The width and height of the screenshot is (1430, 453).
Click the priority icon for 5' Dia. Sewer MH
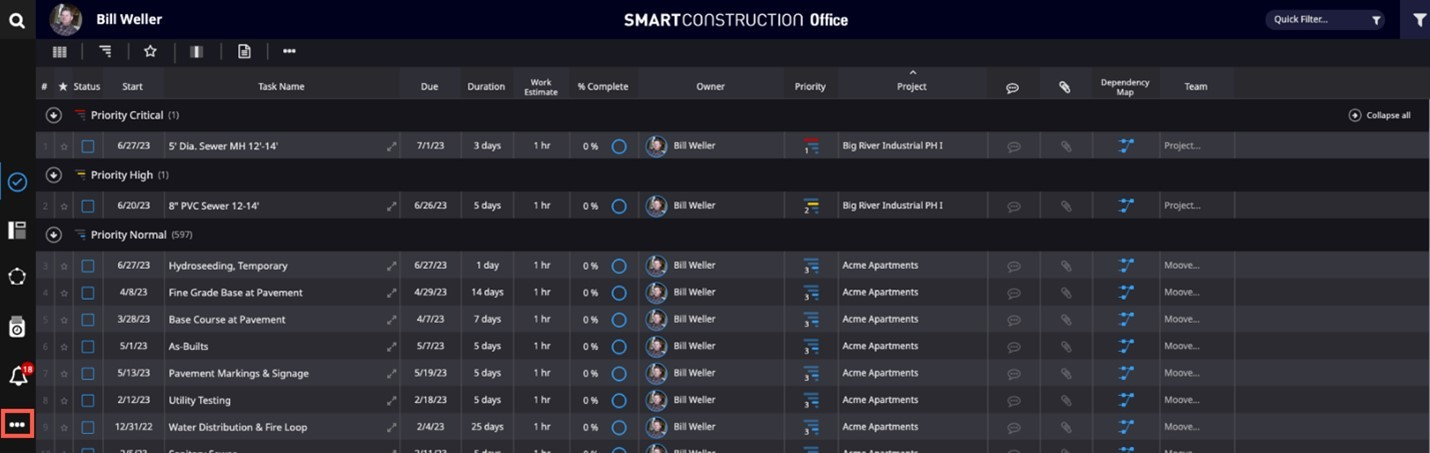point(810,146)
